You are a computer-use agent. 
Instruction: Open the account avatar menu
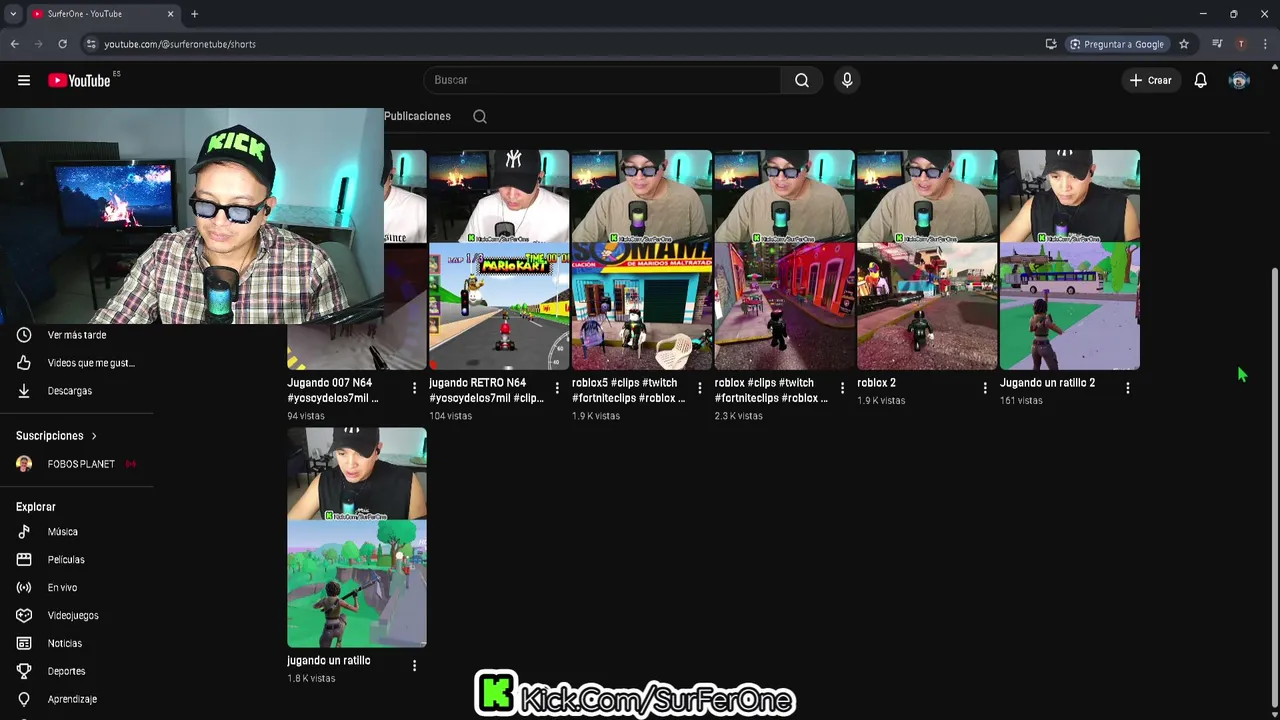point(1239,80)
